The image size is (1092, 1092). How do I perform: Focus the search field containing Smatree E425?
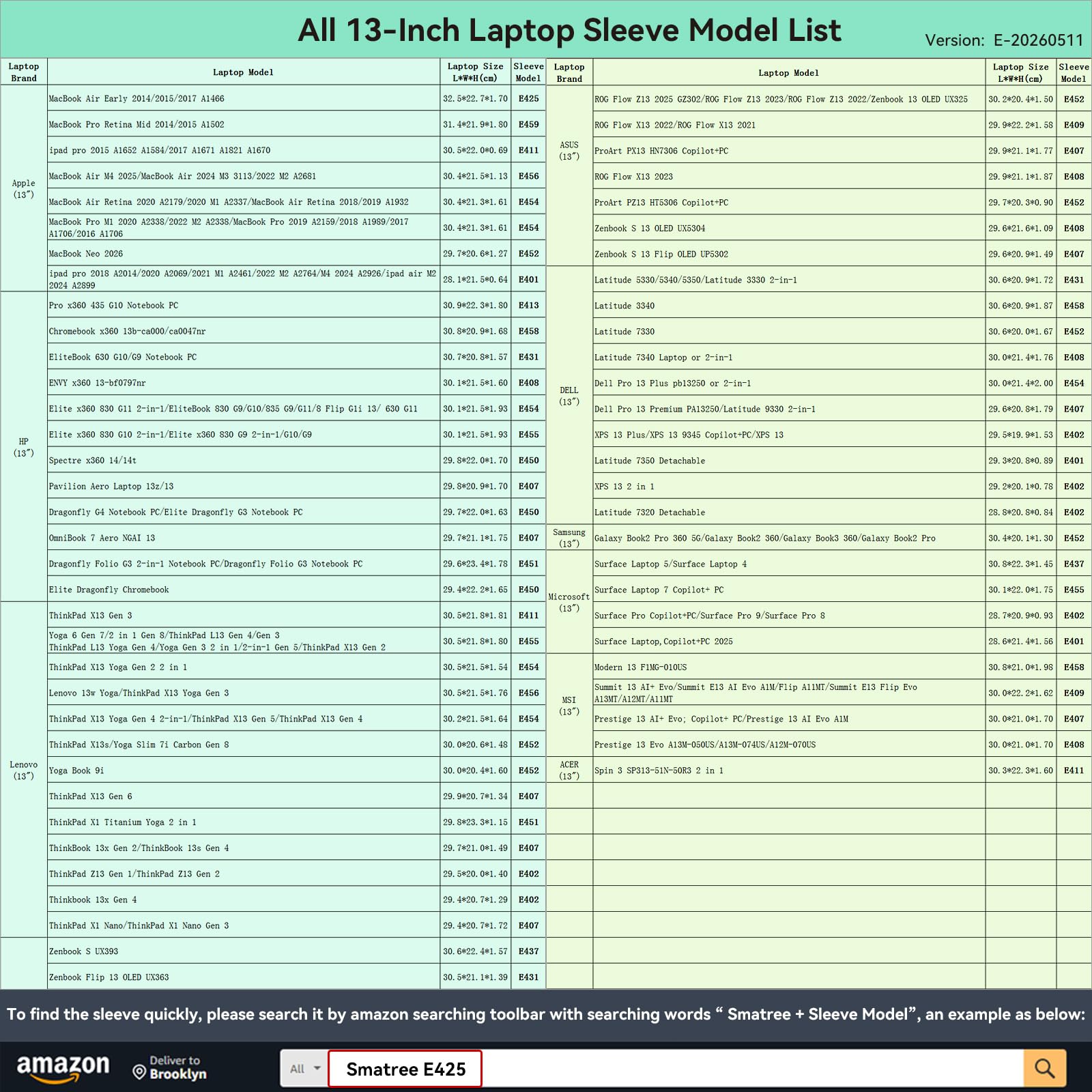pos(676,1068)
